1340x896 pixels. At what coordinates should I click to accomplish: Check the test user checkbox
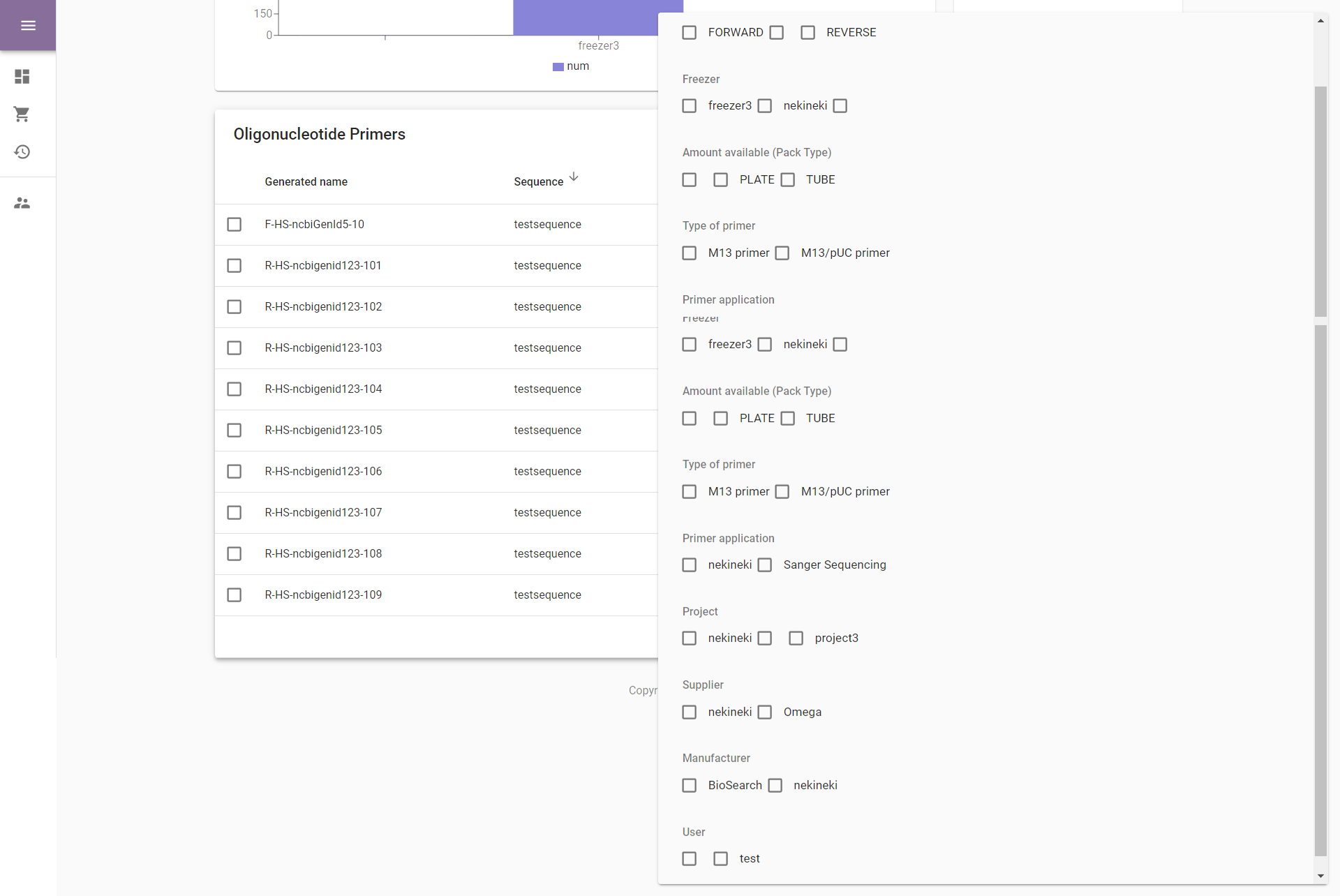(x=721, y=859)
